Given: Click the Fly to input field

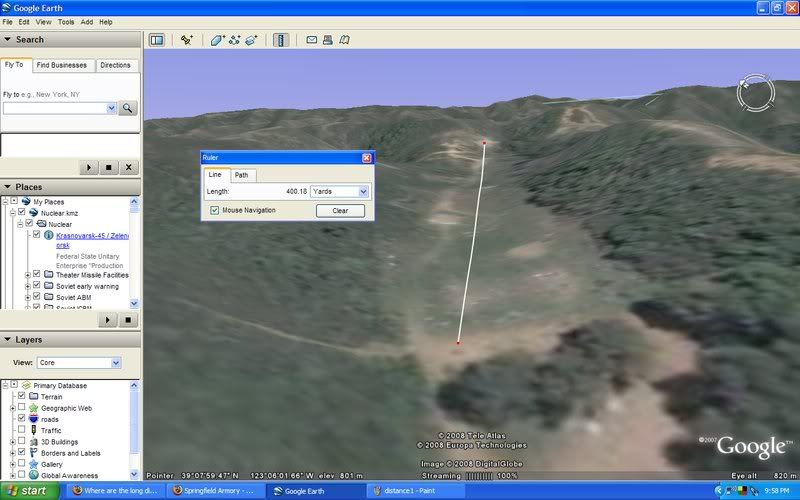Looking at the screenshot, I should pos(55,108).
